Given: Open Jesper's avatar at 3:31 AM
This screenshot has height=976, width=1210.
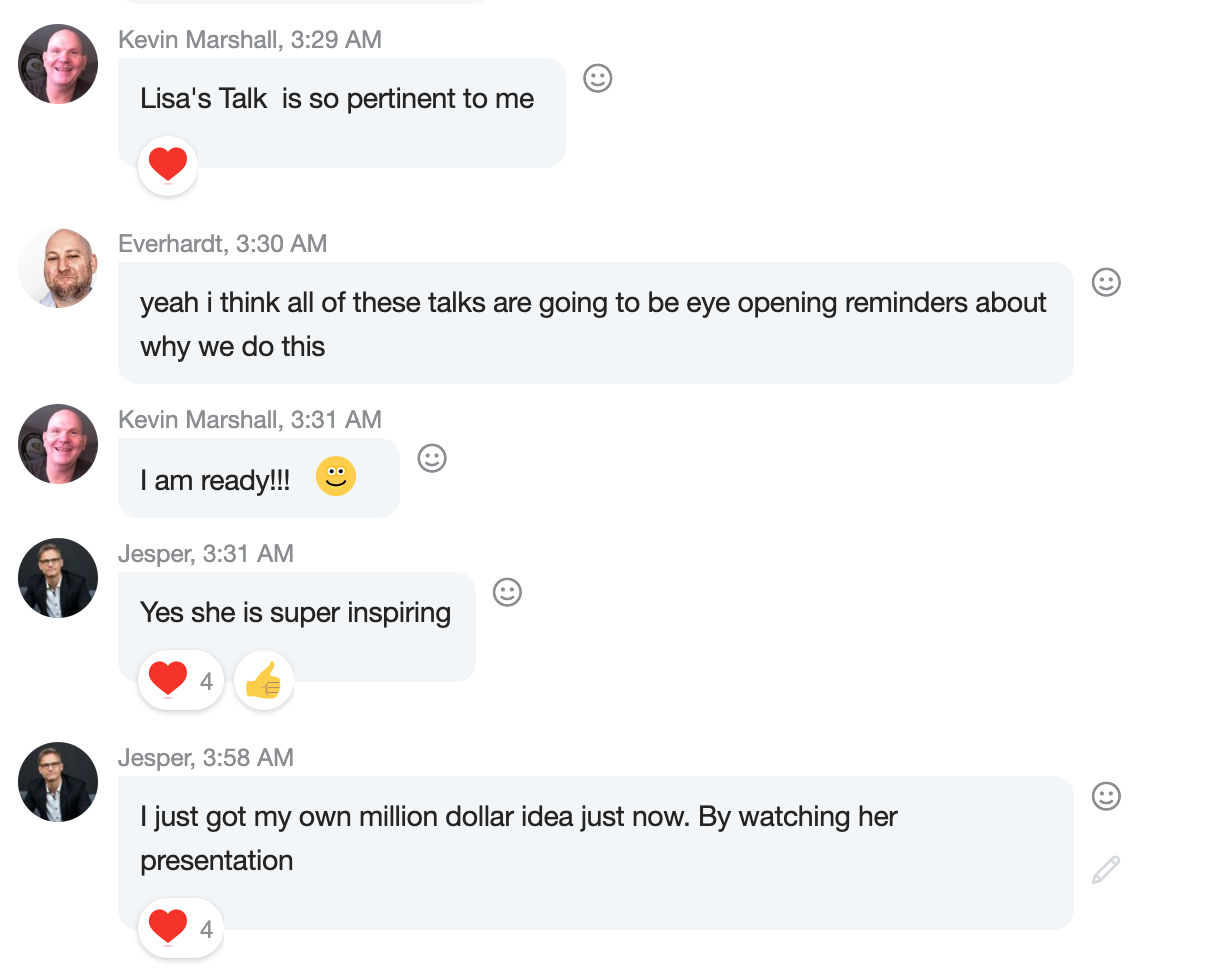Looking at the screenshot, I should [58, 578].
